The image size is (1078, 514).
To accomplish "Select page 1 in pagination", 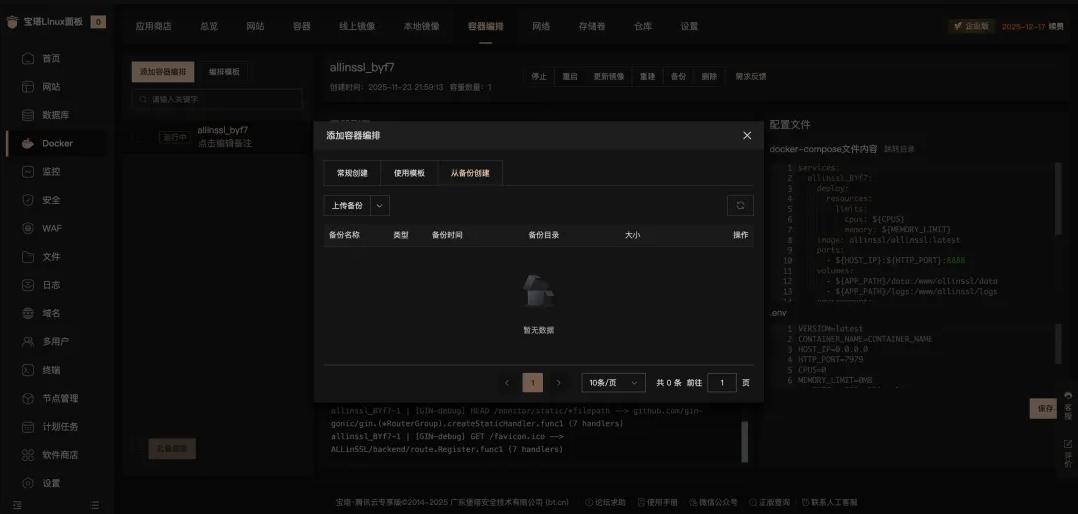I will coord(533,383).
